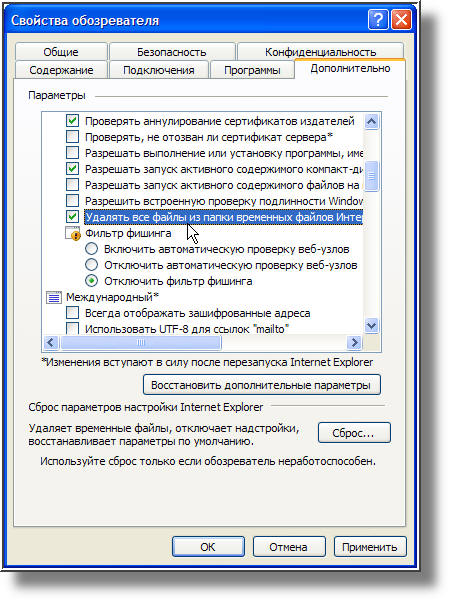The image size is (450, 600).
Task: Open the Подключения tab
Action: (158, 70)
